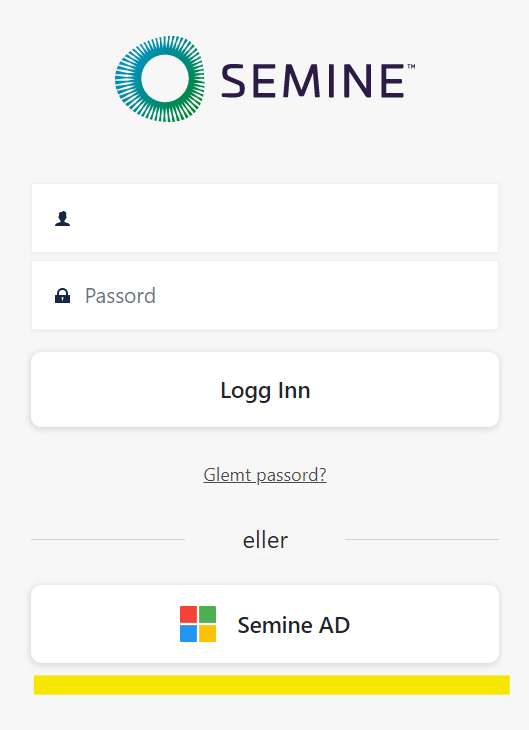Click the yellow square of Microsoft logo
Image resolution: width=529 pixels, height=730 pixels.
(x=207, y=633)
